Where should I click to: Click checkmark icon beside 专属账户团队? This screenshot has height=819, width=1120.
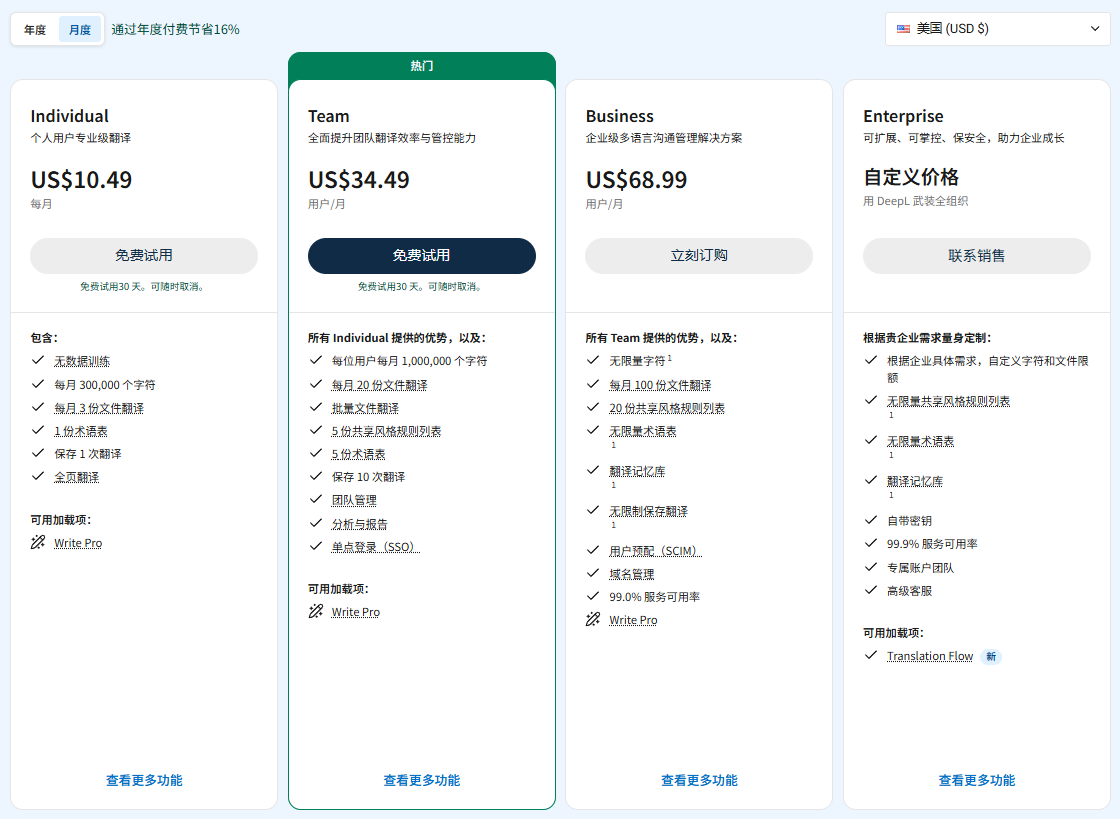pyautogui.click(x=871, y=567)
